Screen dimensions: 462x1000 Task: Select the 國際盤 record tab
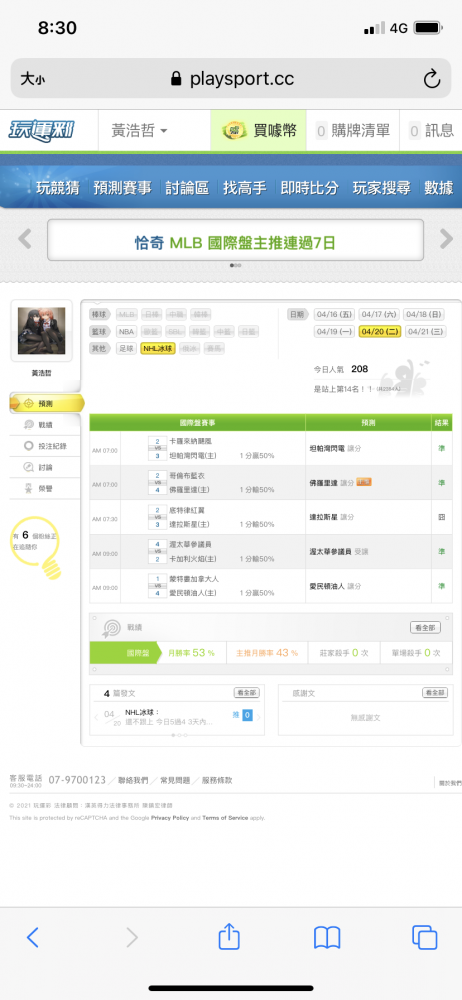click(125, 653)
